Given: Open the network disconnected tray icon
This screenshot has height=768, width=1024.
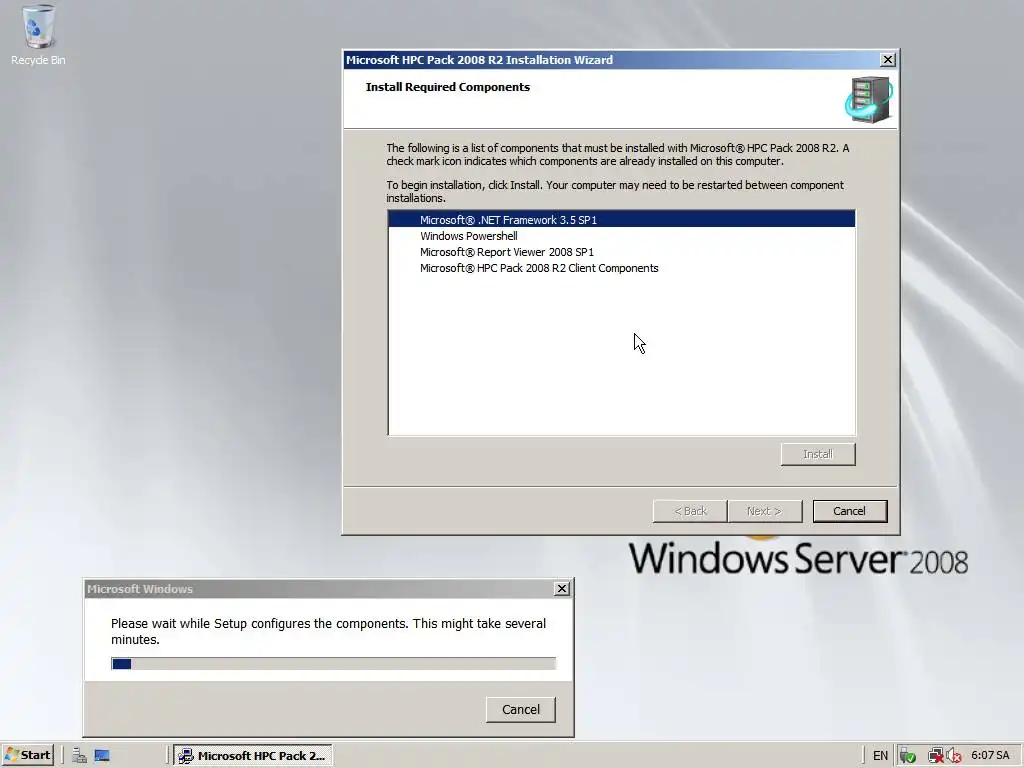Looking at the screenshot, I should coord(936,756).
